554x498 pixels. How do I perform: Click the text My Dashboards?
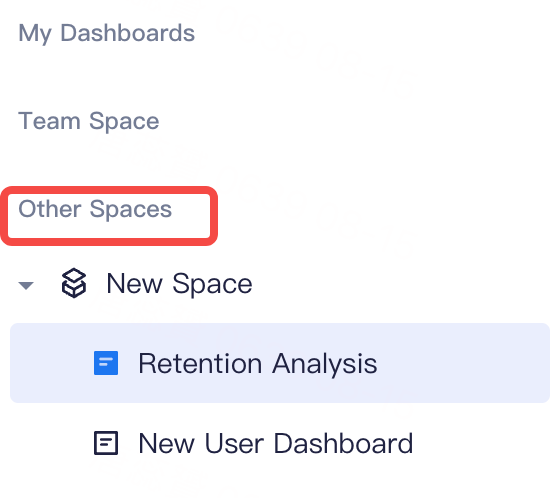coord(106,34)
